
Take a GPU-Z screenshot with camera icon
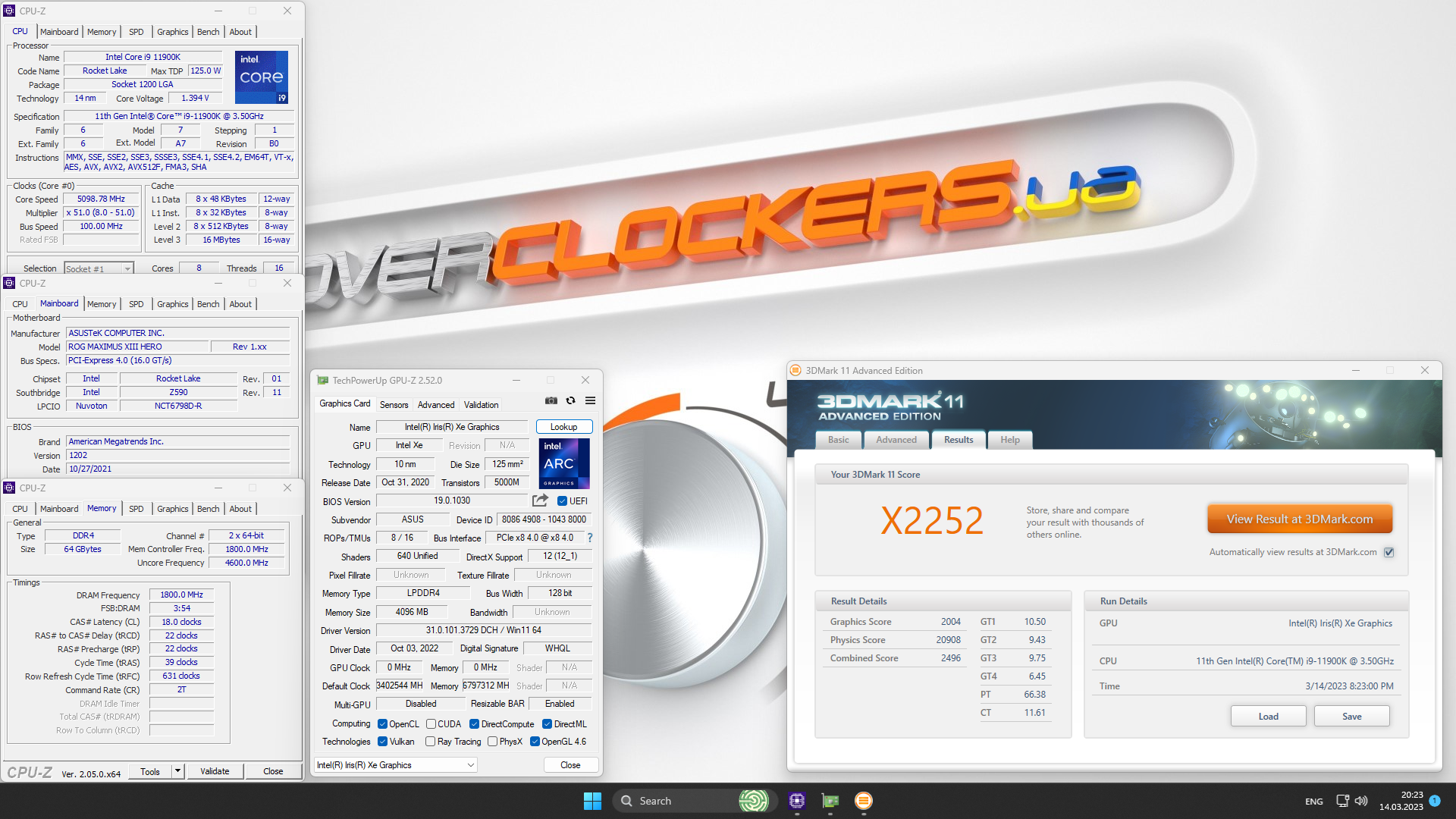[551, 400]
